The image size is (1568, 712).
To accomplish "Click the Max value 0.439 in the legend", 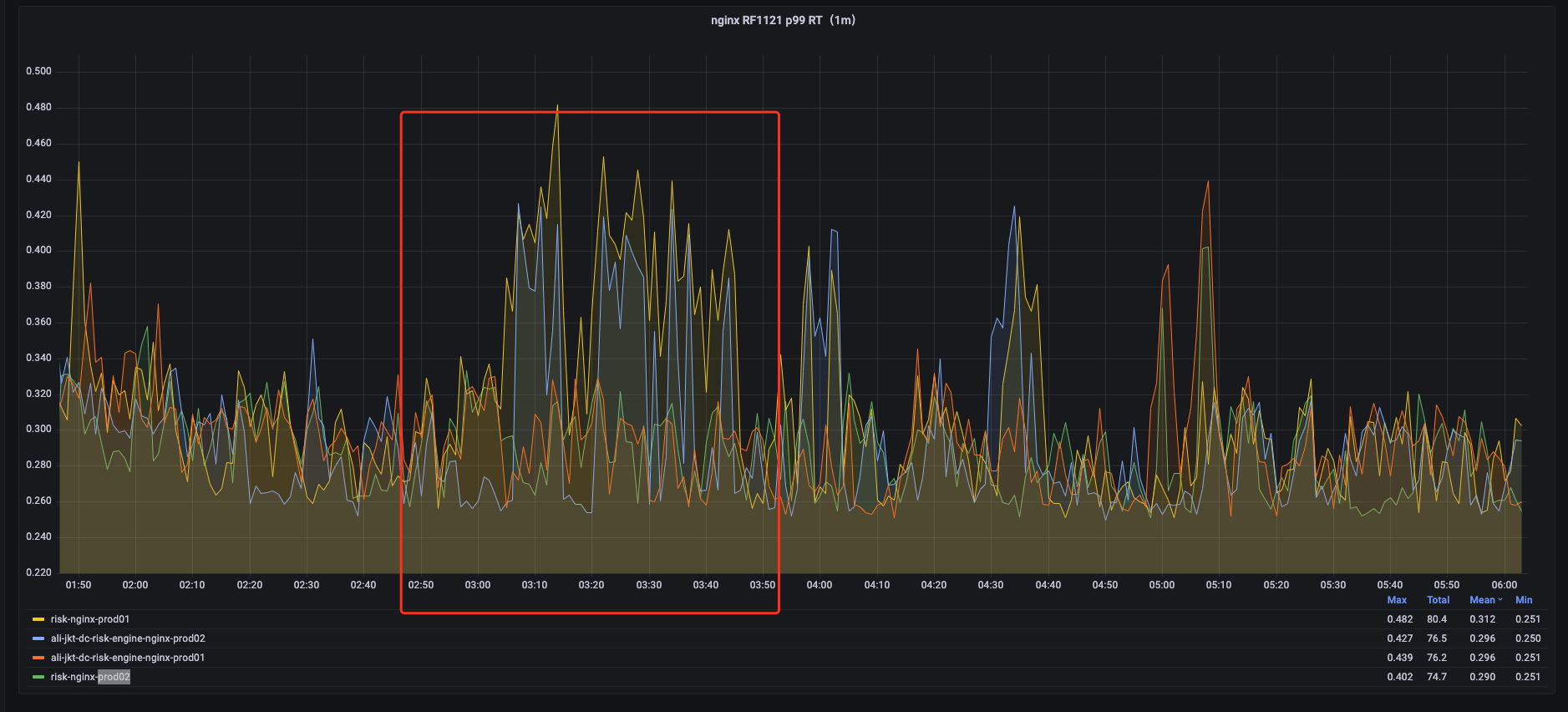I will [x=1400, y=658].
